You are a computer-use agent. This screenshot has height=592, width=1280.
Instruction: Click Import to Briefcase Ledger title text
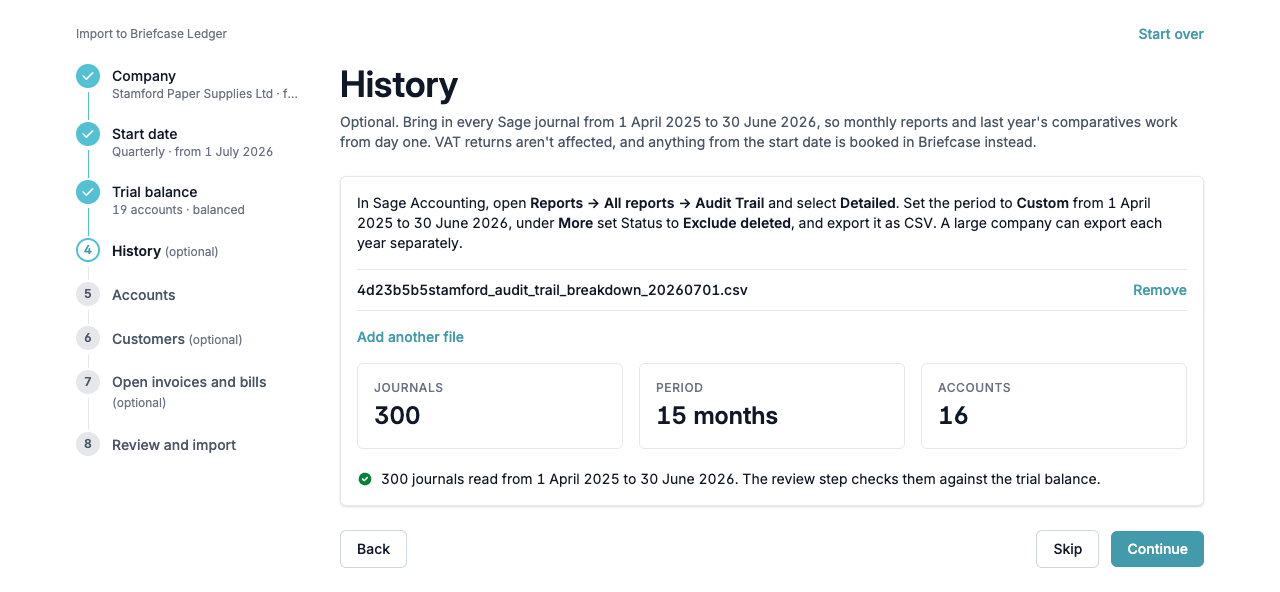click(151, 34)
